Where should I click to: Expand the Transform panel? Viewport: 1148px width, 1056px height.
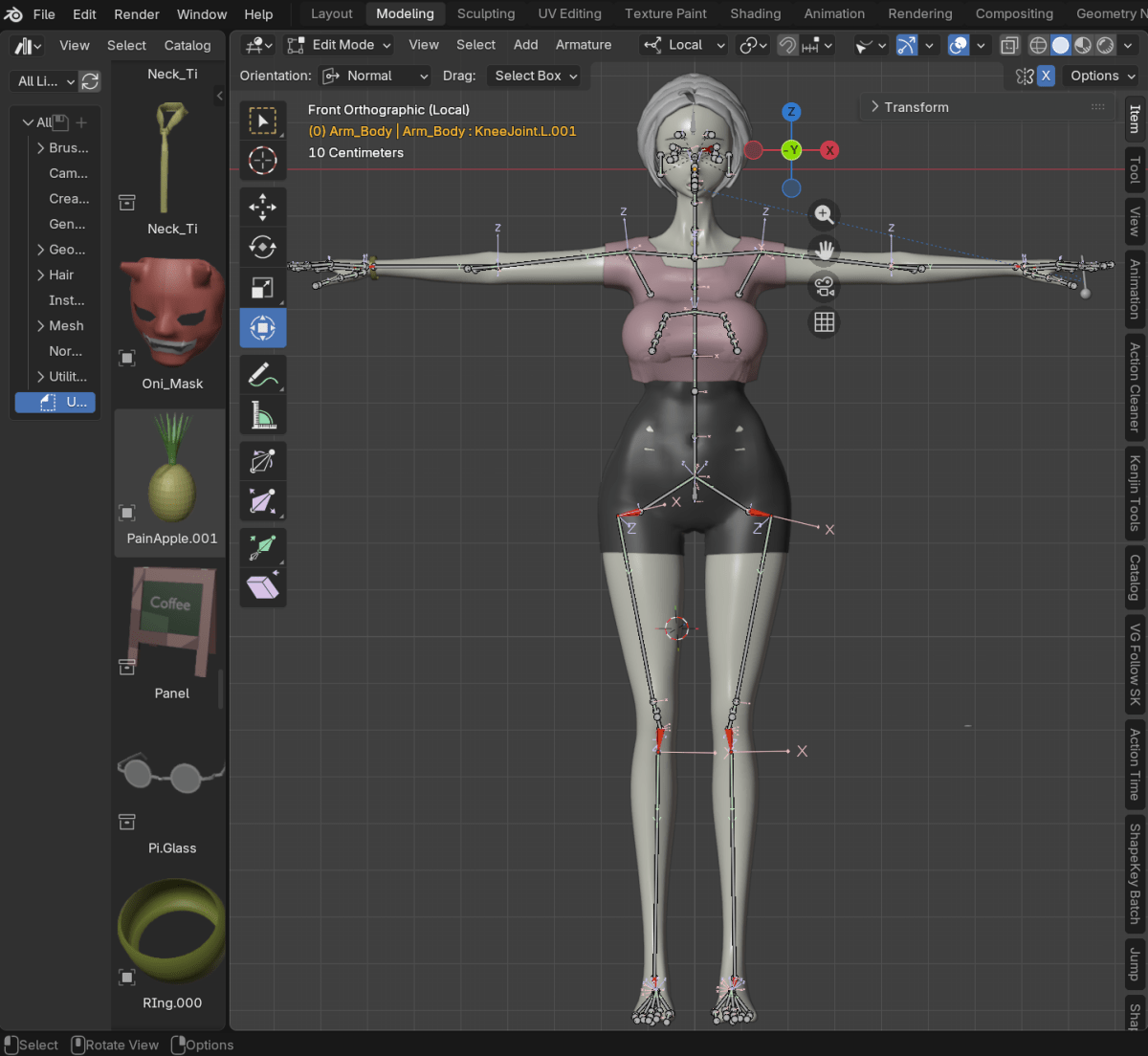916,107
